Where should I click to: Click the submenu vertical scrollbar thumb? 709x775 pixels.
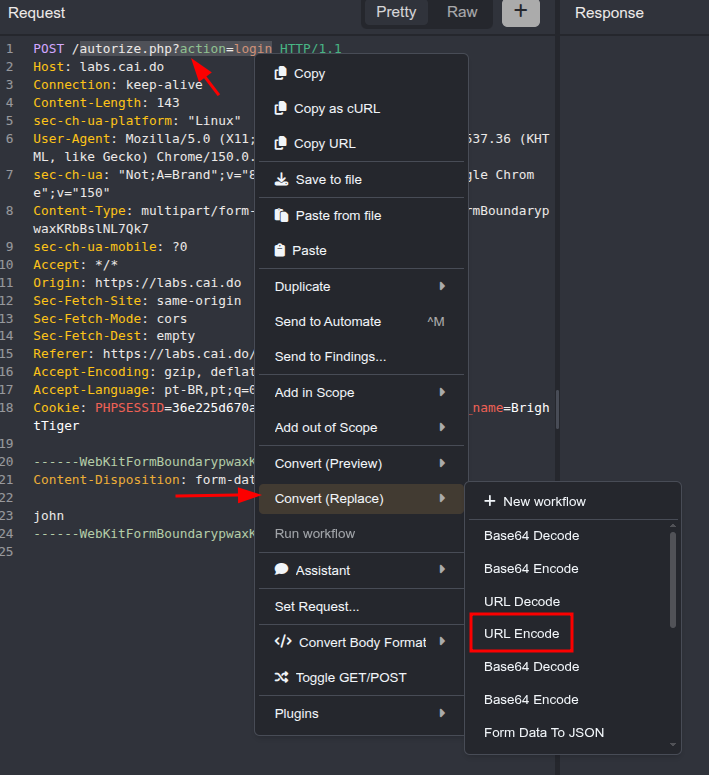(x=673, y=580)
